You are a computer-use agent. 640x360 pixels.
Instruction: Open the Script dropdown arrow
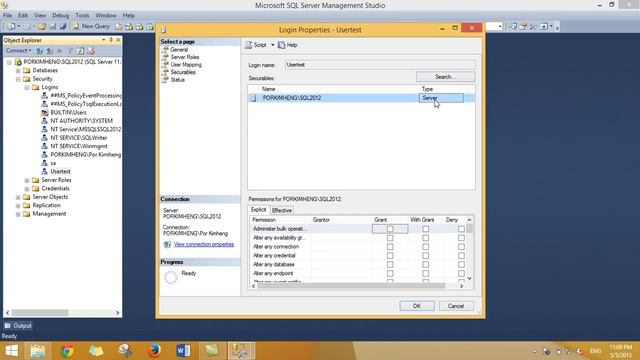(273, 45)
